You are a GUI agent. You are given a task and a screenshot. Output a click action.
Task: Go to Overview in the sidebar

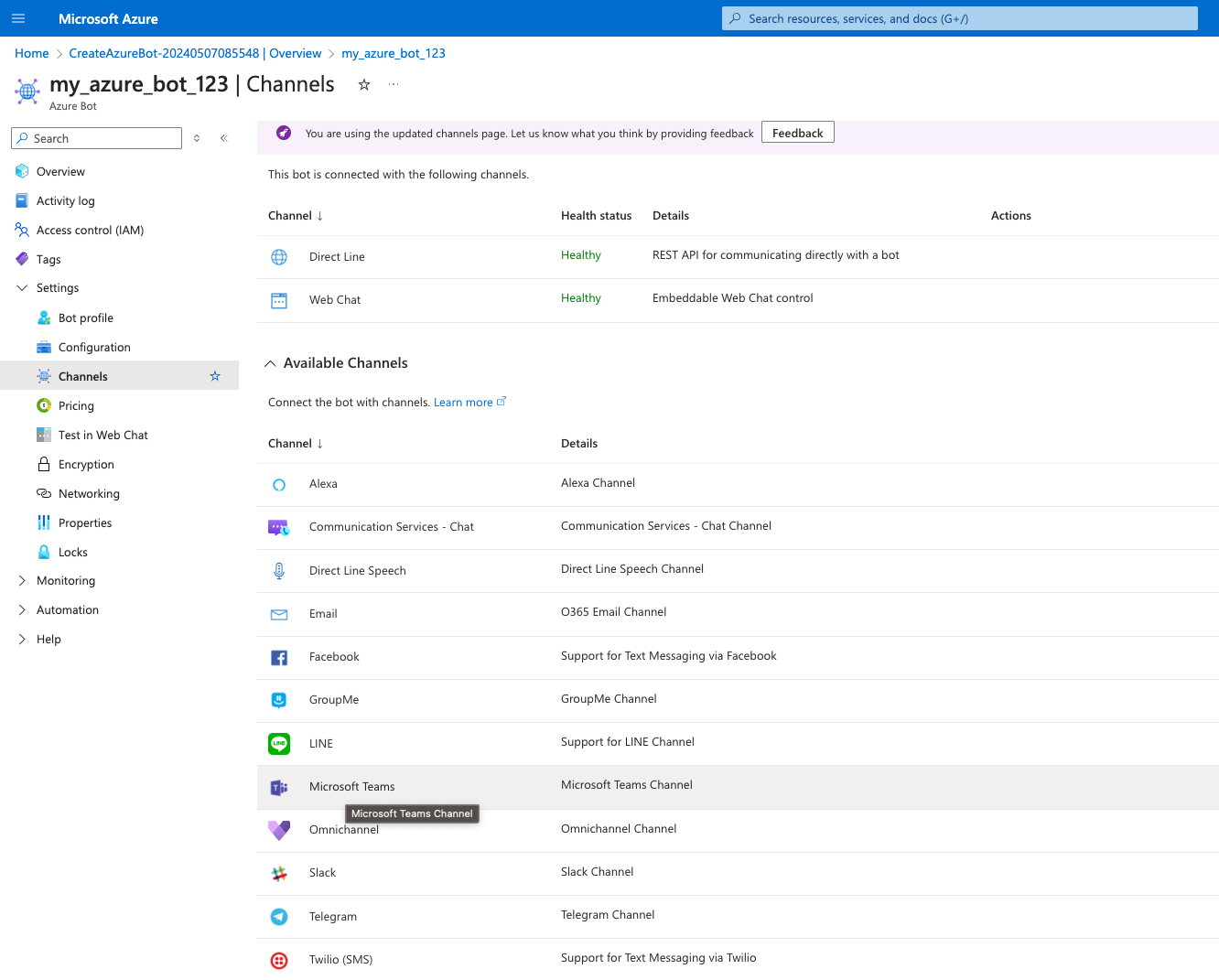(x=59, y=171)
